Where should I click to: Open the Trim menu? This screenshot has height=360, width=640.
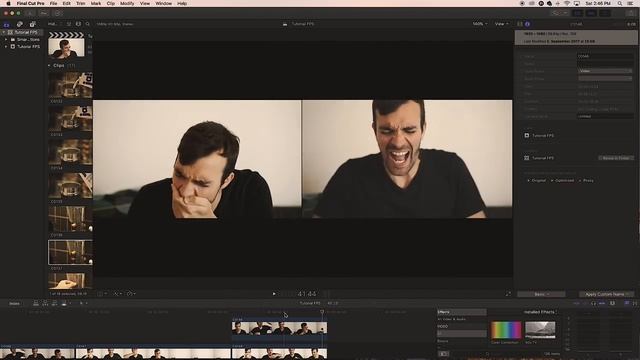point(81,3)
